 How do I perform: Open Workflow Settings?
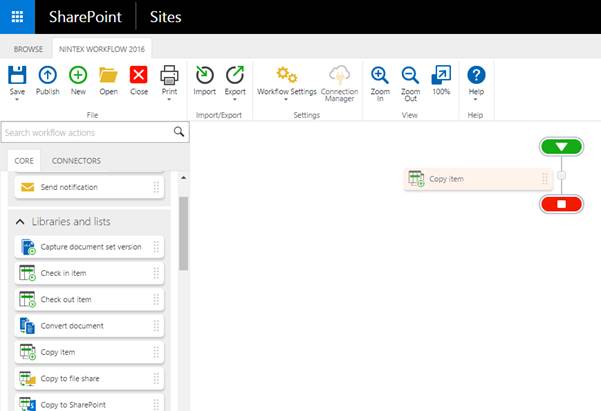[287, 81]
